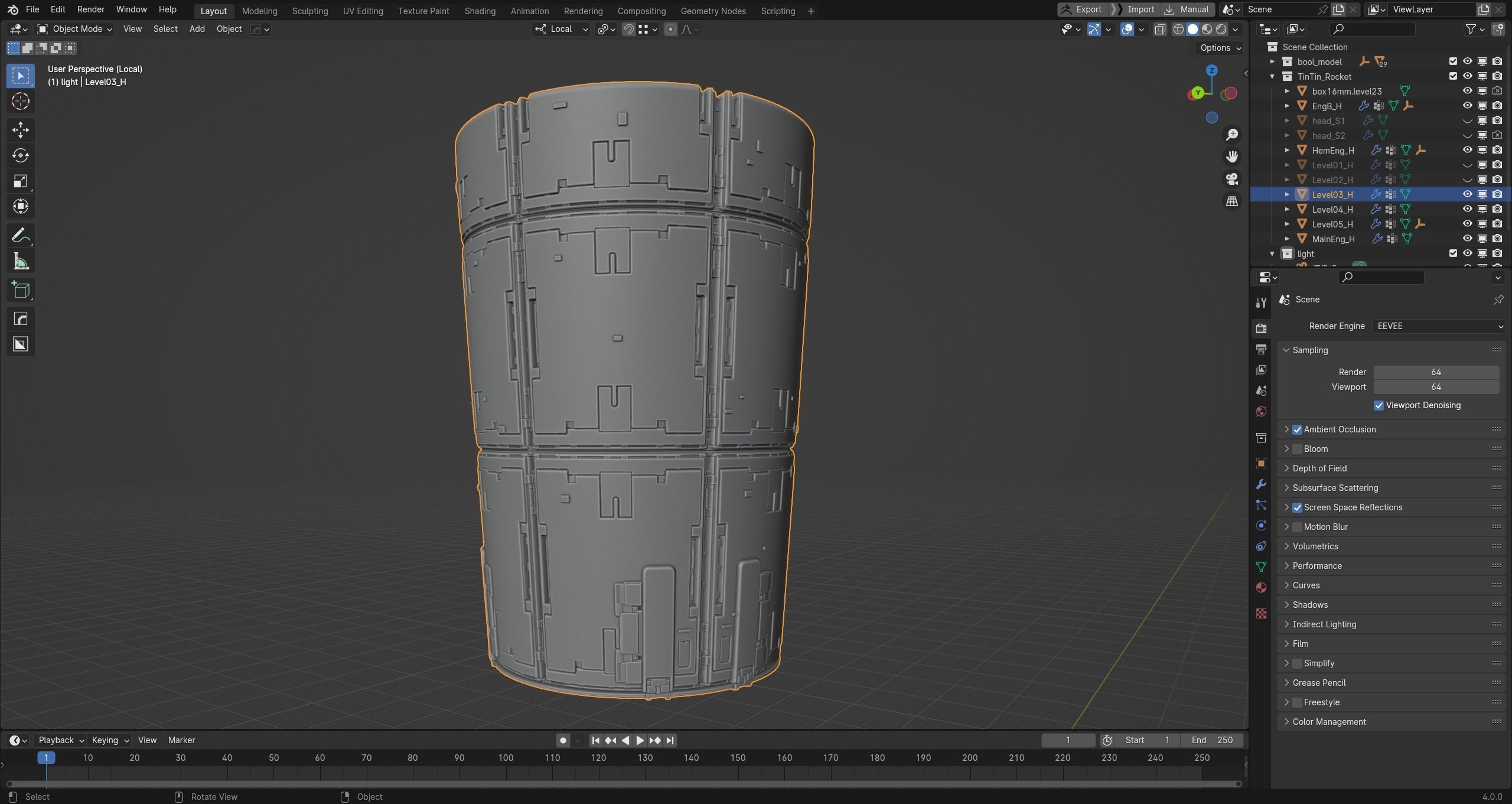Select the 3D Cursor tool

click(x=21, y=102)
